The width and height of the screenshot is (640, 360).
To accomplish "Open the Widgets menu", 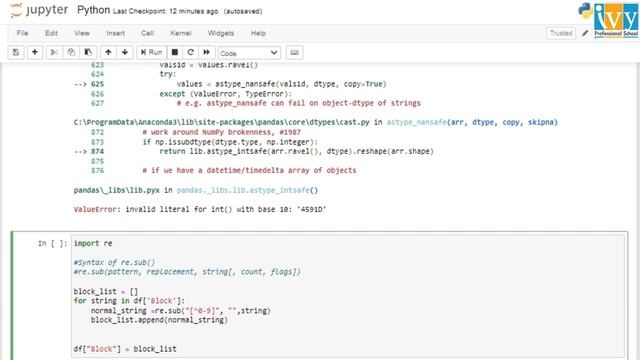I will coord(221,33).
